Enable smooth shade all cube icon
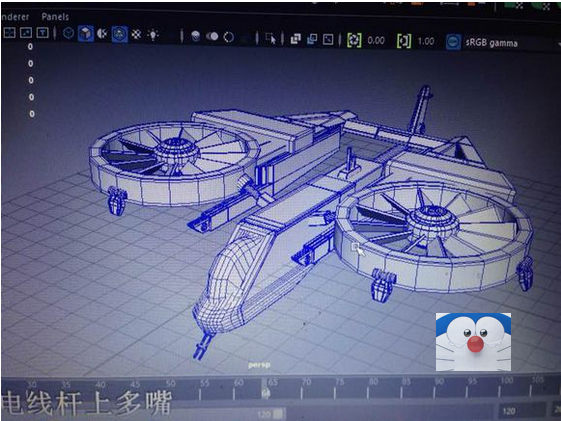 pos(86,34)
